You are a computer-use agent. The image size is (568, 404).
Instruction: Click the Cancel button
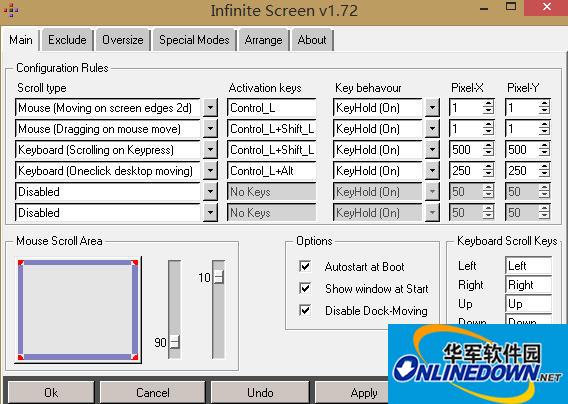(x=153, y=392)
